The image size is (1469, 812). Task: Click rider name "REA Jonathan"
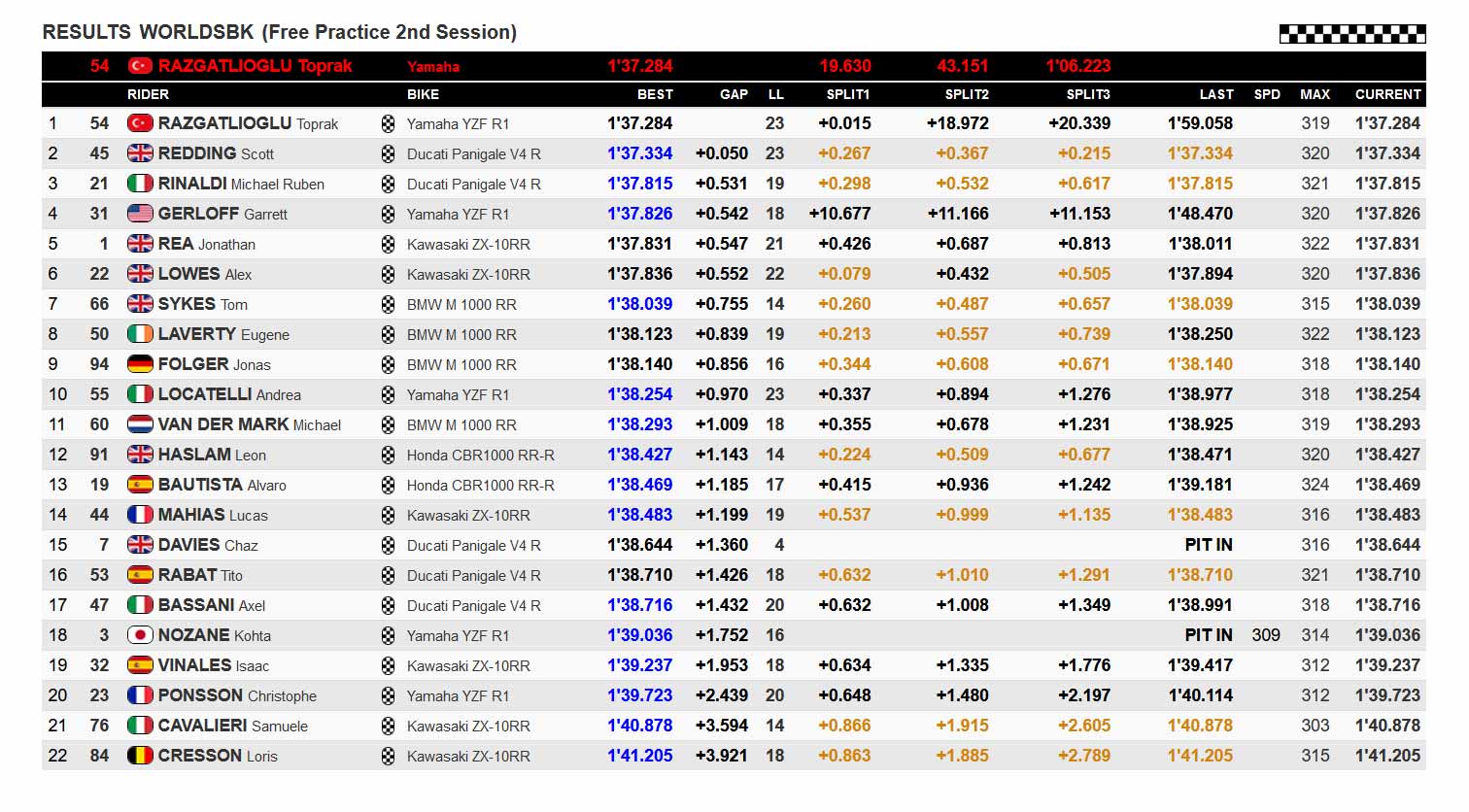207,244
